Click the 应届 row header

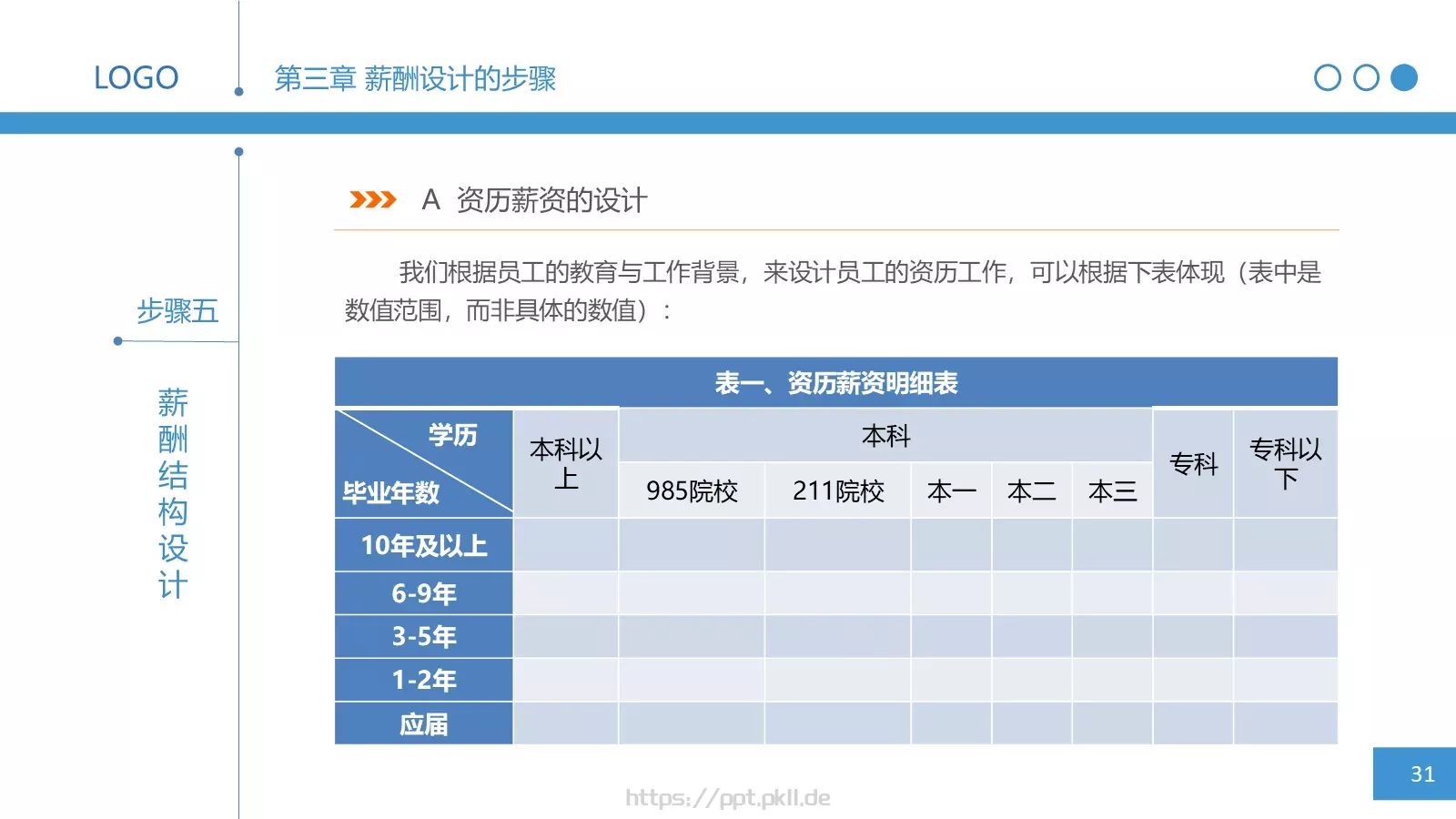[424, 723]
